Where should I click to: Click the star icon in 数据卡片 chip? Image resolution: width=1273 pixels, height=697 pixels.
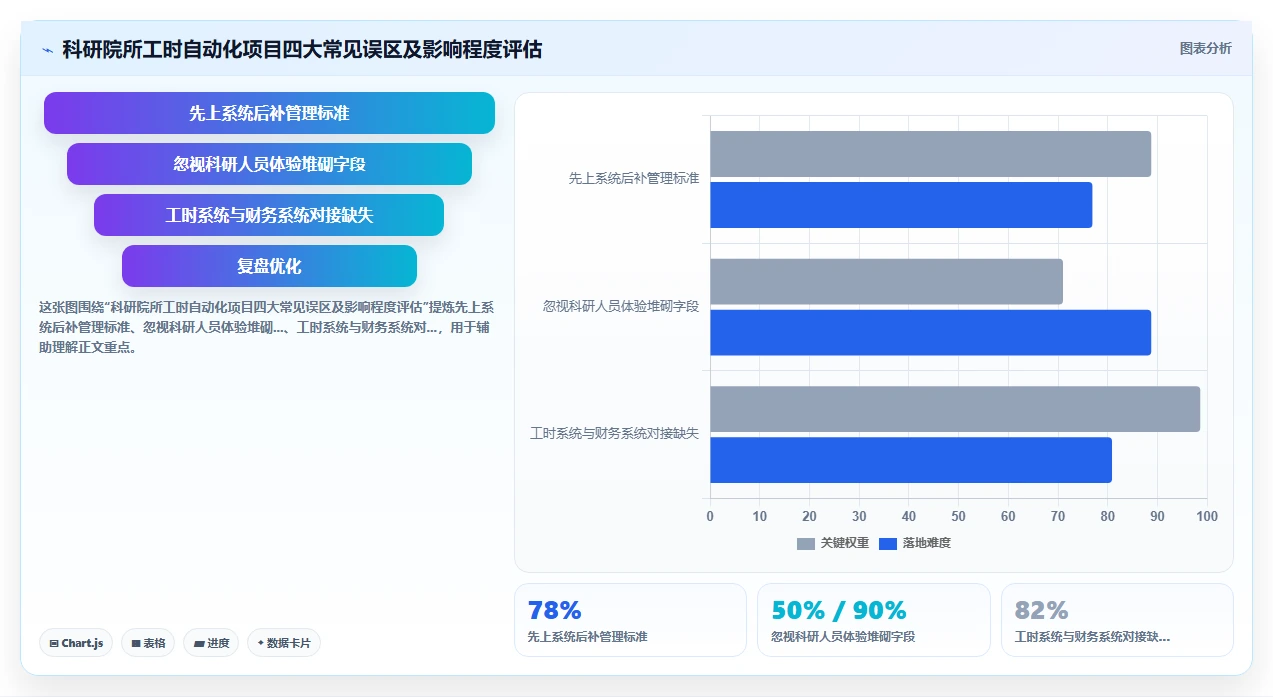[x=261, y=643]
